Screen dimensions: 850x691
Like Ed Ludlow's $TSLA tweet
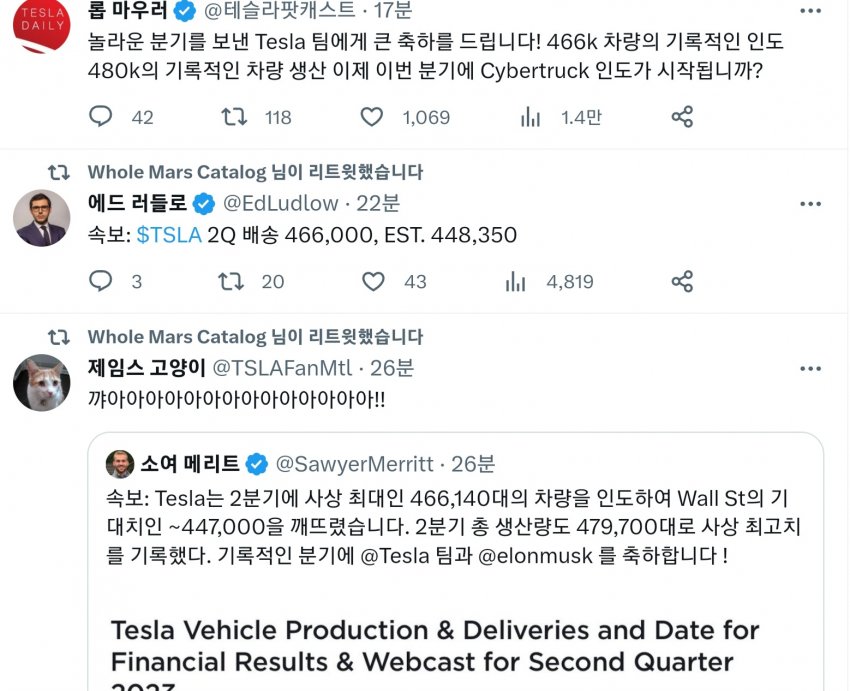click(x=372, y=281)
